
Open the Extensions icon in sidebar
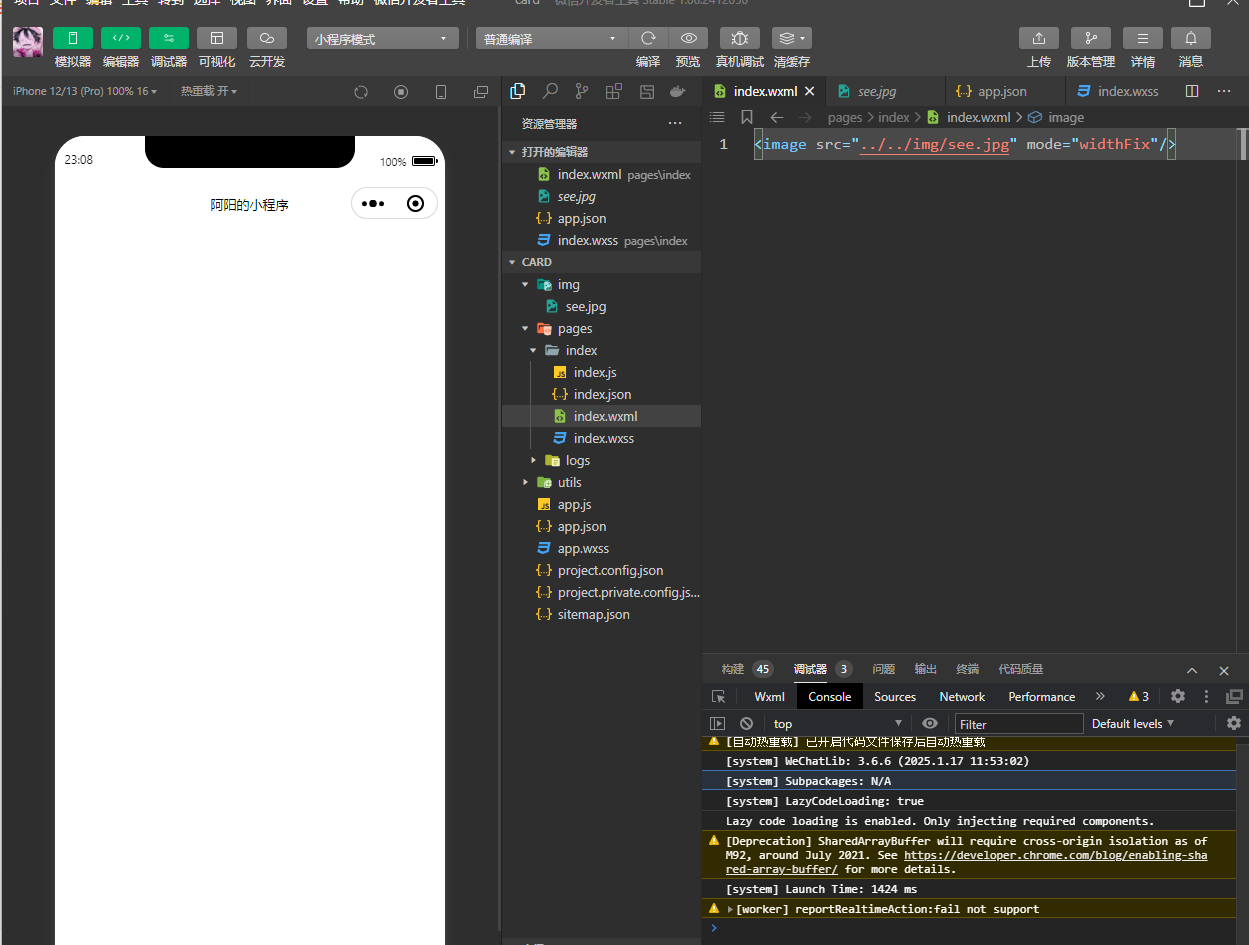[x=614, y=91]
